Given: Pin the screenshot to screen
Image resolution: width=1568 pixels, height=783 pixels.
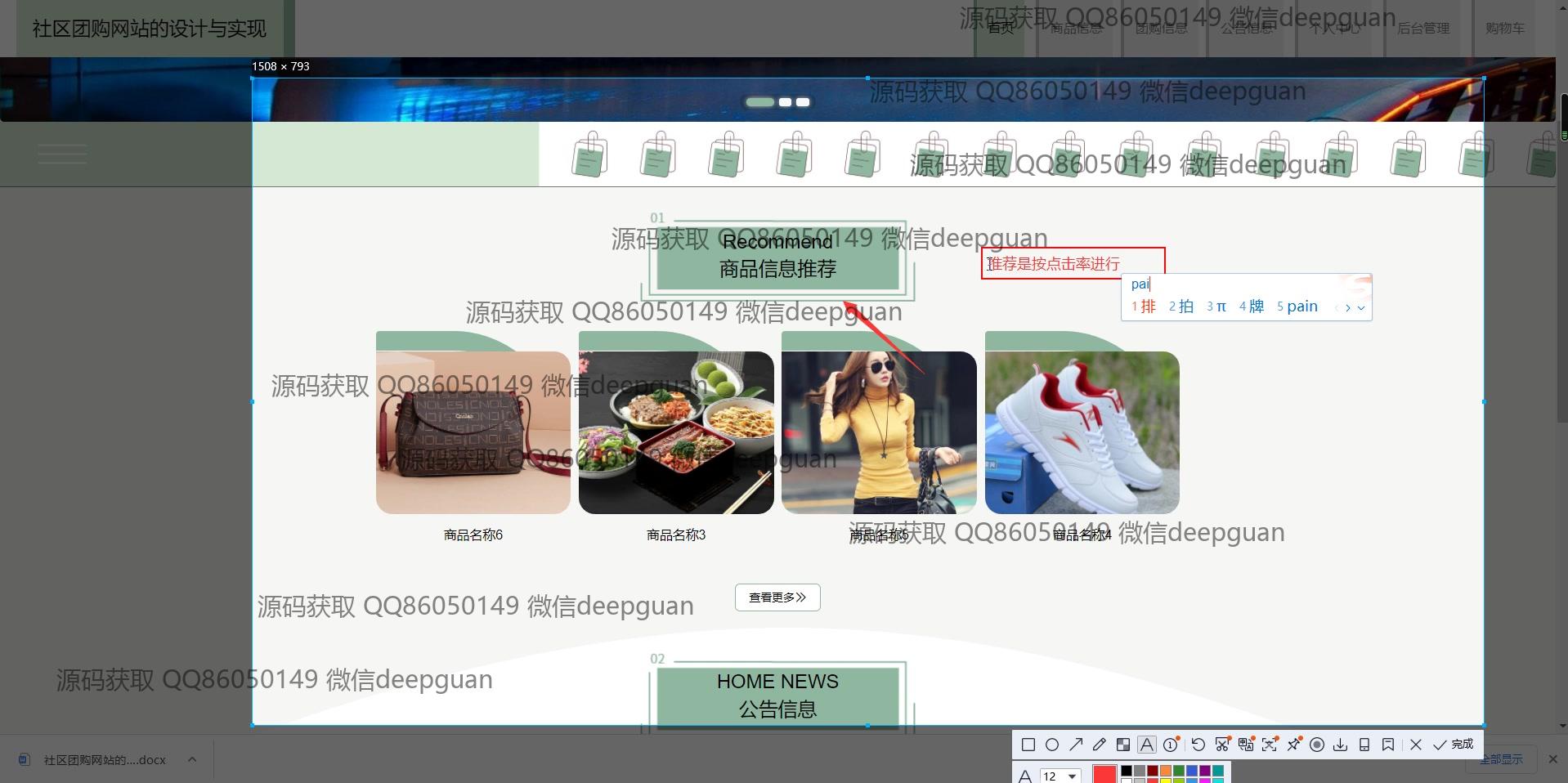Looking at the screenshot, I should (x=1293, y=745).
